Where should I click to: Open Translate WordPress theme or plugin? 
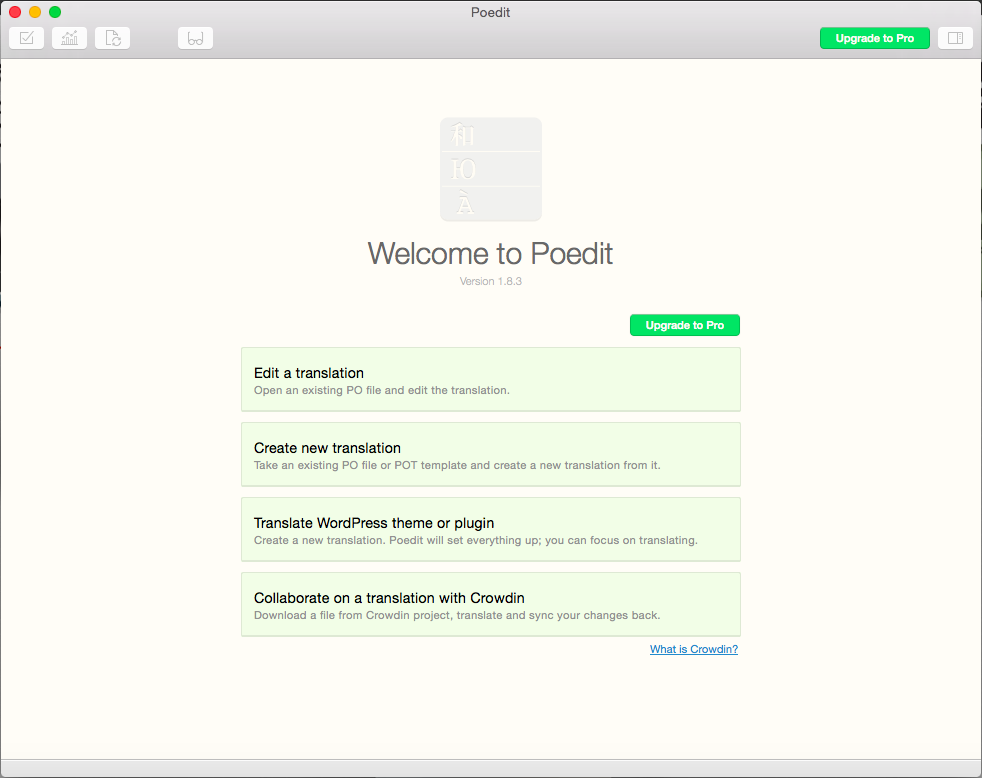pos(491,529)
